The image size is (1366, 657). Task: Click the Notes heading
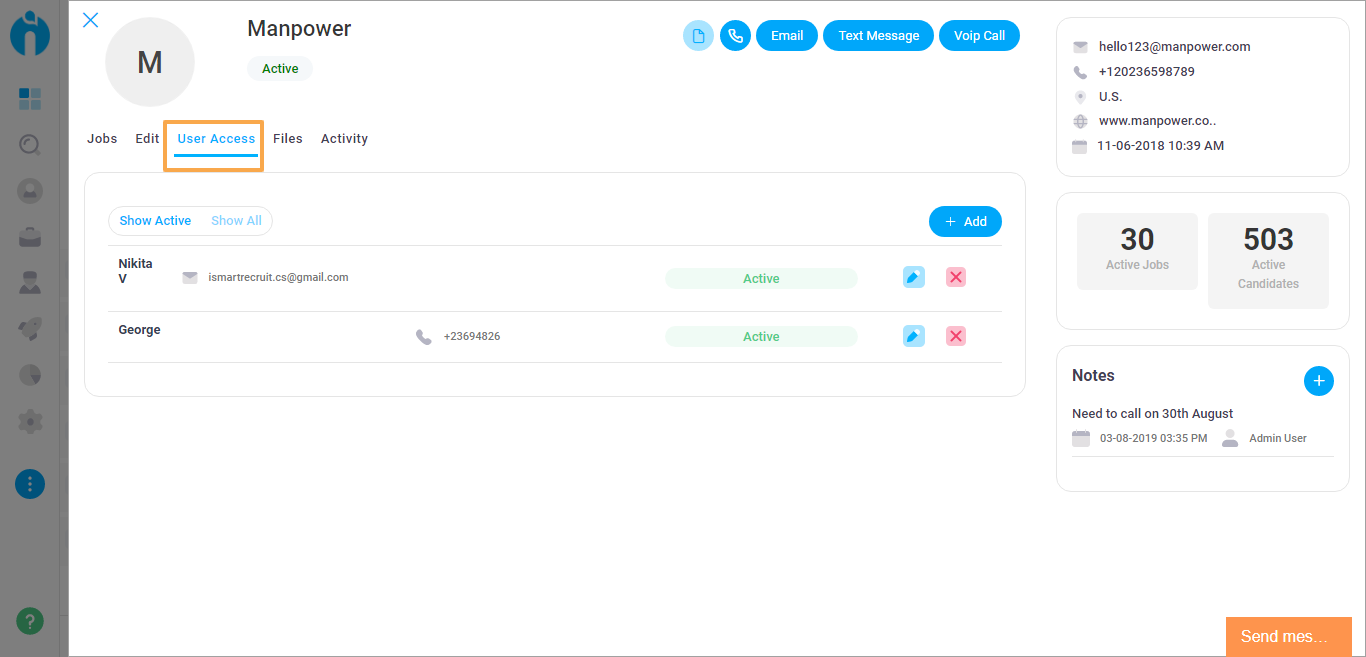[x=1093, y=376]
